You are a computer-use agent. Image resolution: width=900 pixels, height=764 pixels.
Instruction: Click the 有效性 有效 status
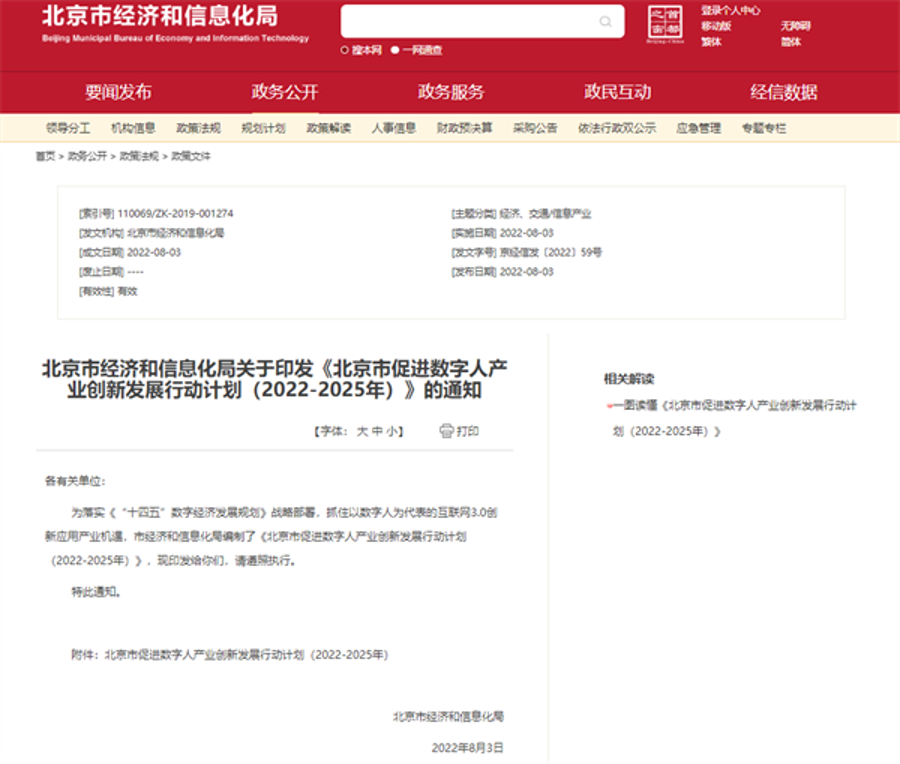[x=127, y=292]
